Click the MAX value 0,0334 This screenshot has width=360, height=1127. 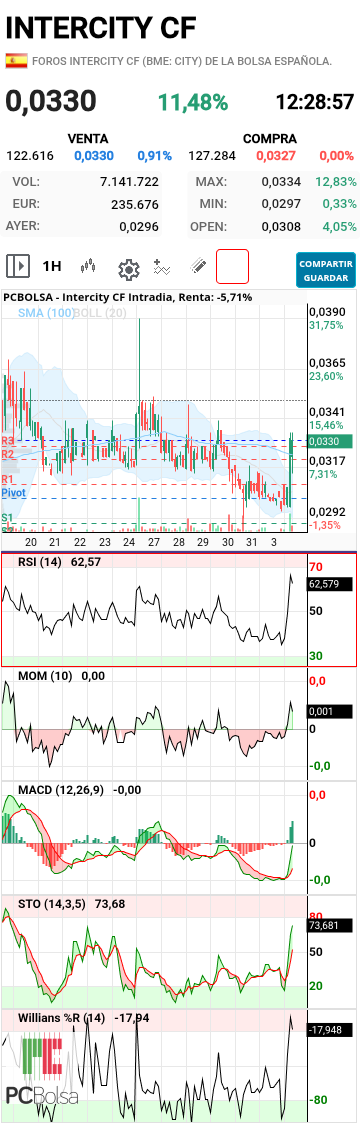281,182
